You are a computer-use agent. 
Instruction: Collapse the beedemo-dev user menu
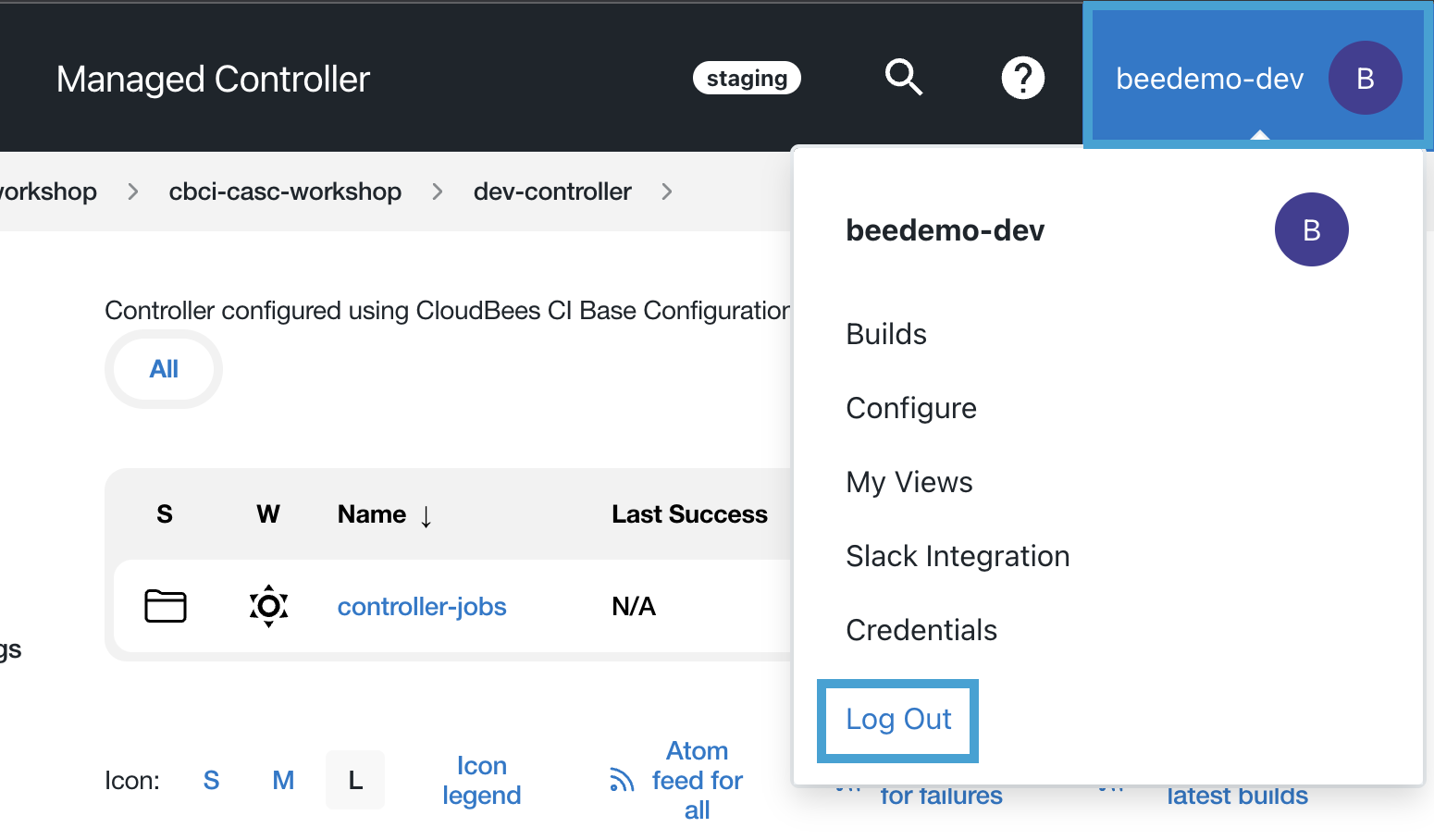click(1209, 79)
